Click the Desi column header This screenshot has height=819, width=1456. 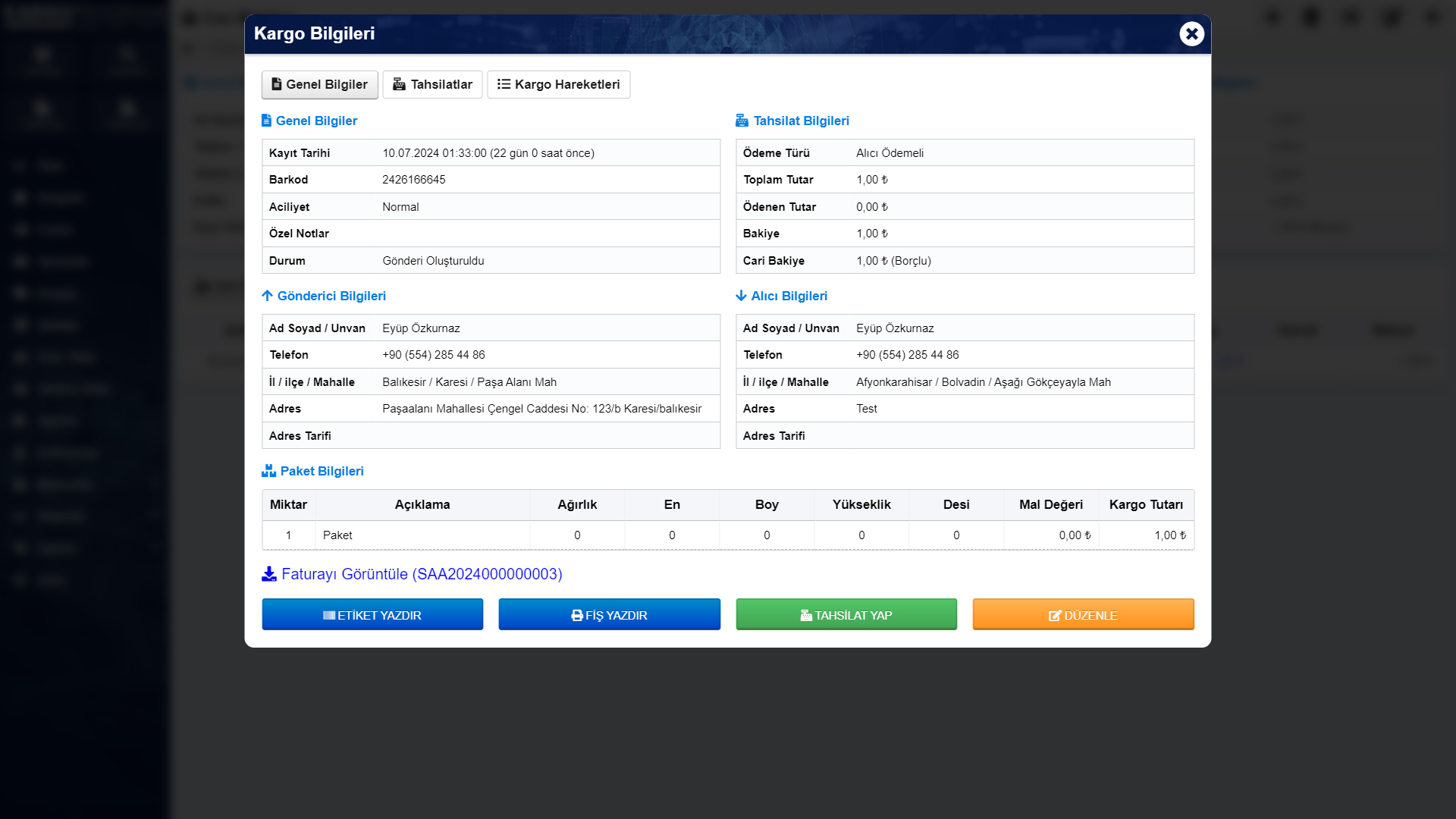click(956, 505)
